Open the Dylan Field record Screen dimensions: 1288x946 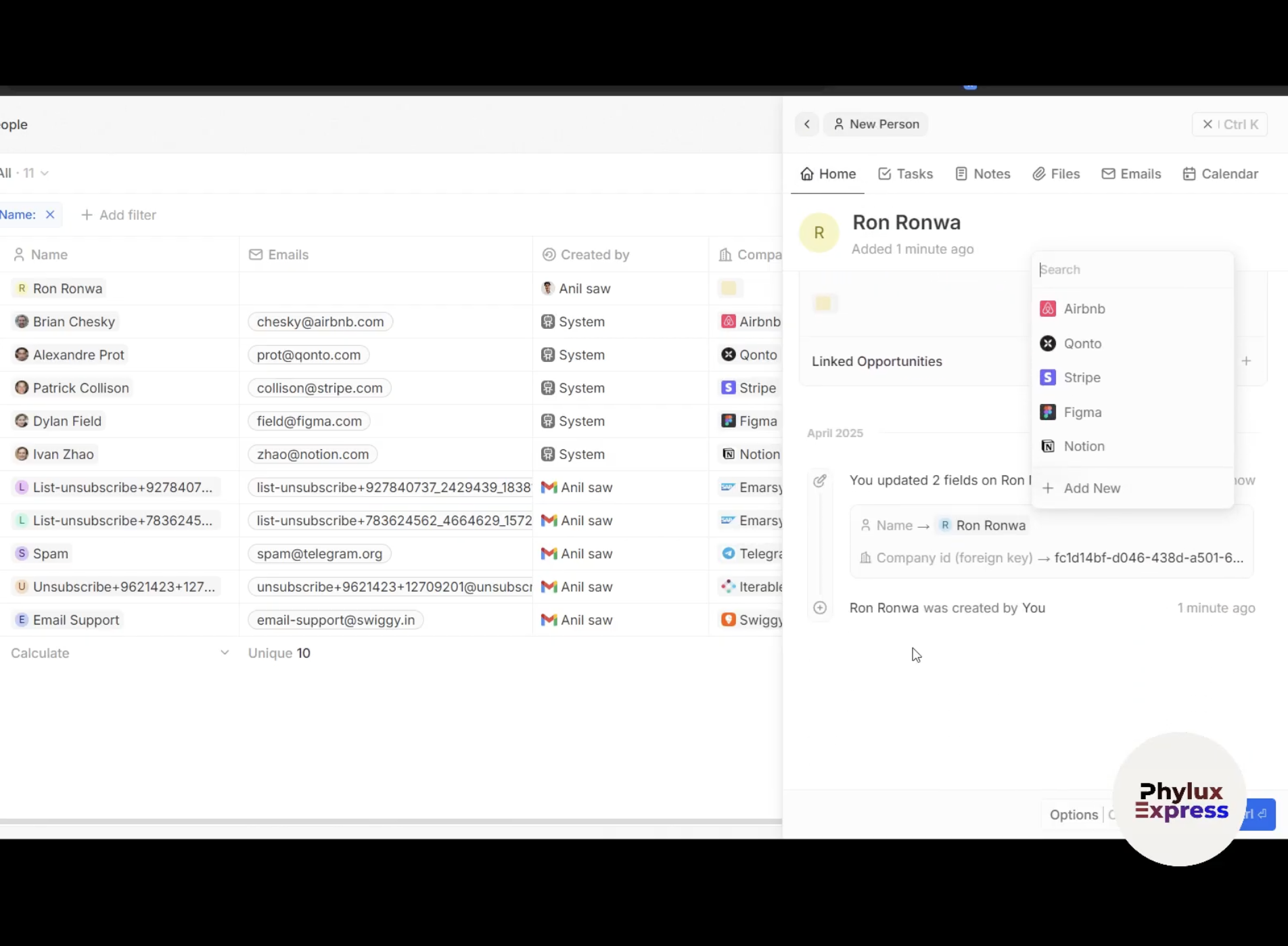tap(59, 421)
